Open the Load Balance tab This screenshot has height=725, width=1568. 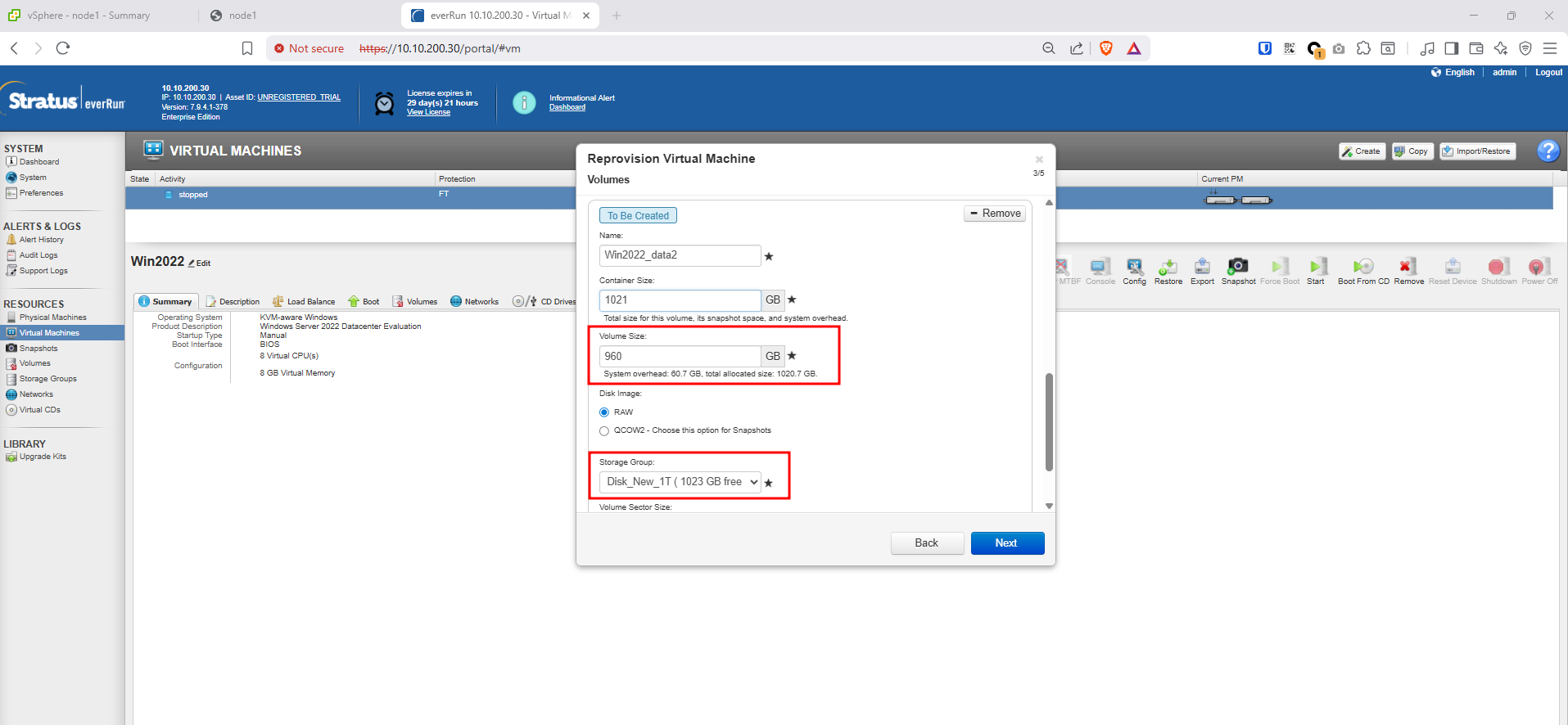click(x=304, y=302)
